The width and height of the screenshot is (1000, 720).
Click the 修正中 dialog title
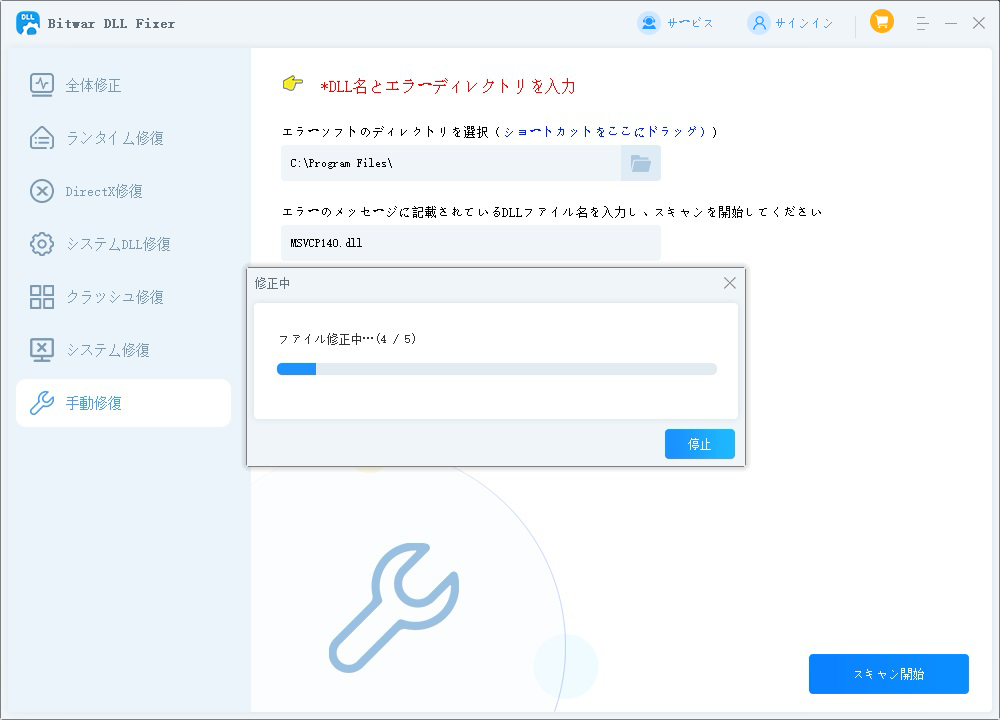point(272,283)
